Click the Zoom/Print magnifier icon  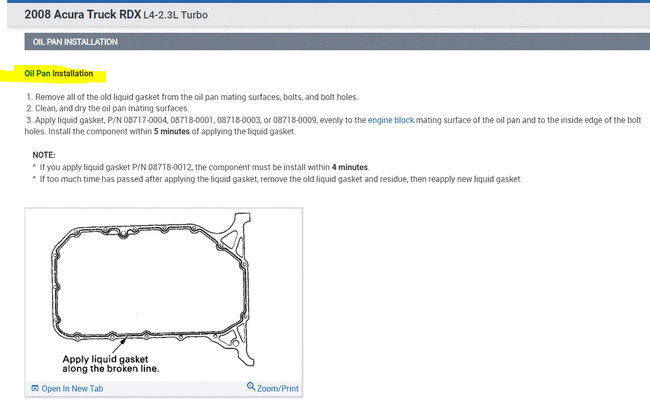coord(251,387)
